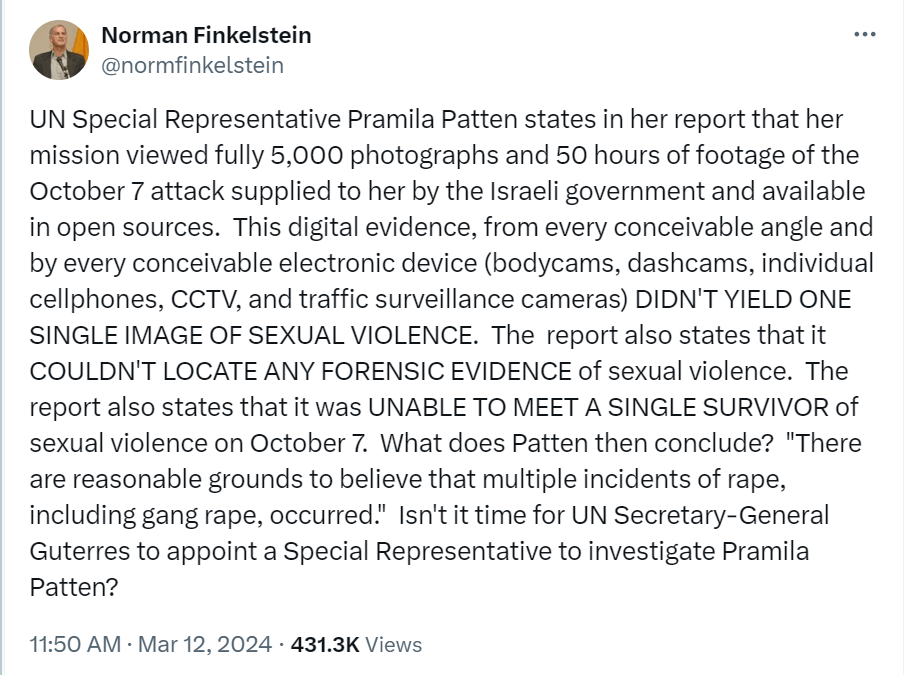This screenshot has width=907, height=675.
Task: Click Norman Finkelstein's profile avatar photo
Action: coord(59,50)
